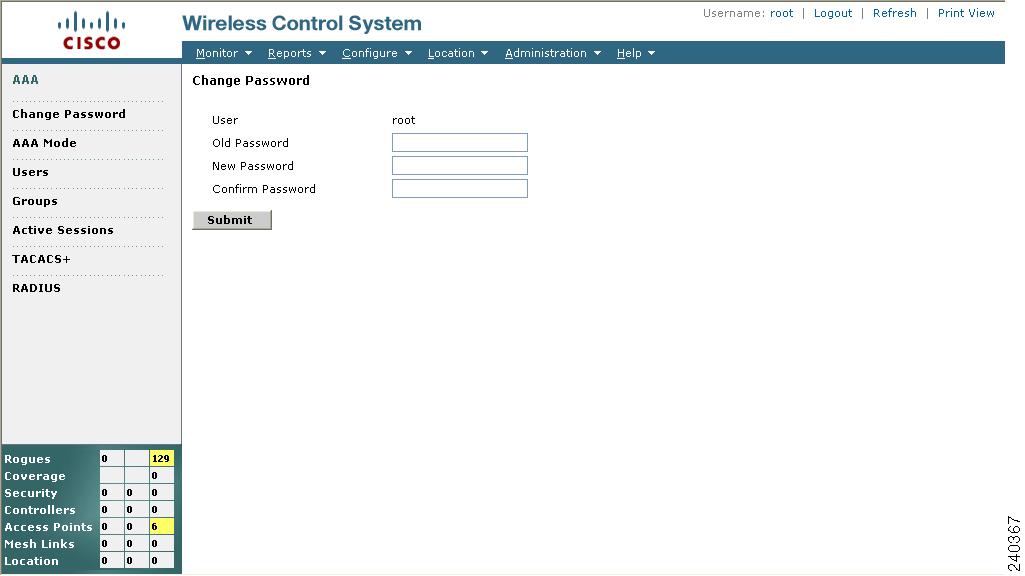Submit the password change form
The height and width of the screenshot is (576, 1025).
coord(231,220)
